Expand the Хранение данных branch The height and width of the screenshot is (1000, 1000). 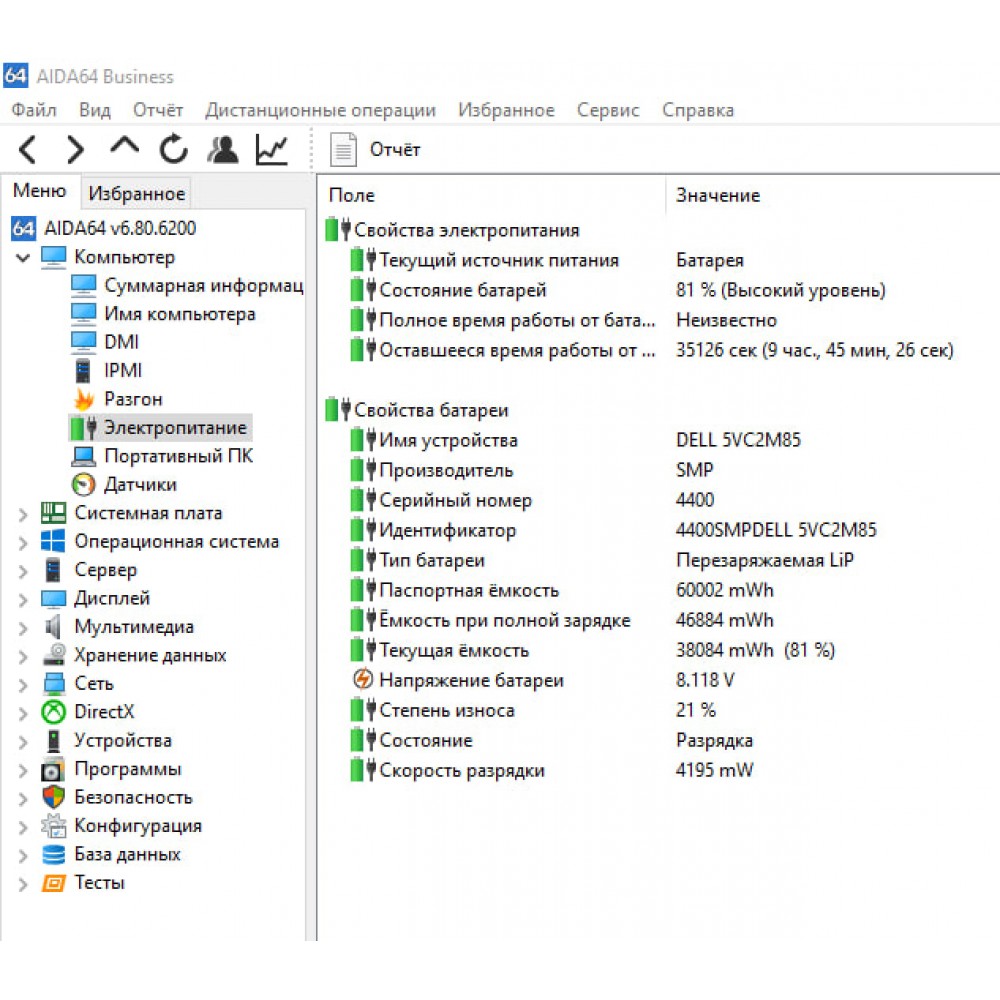23,656
